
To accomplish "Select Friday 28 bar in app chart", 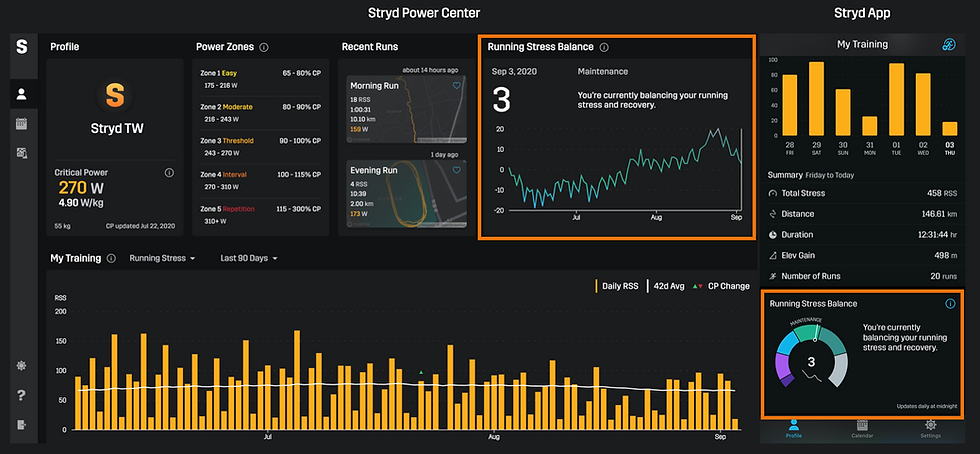I will (x=789, y=105).
